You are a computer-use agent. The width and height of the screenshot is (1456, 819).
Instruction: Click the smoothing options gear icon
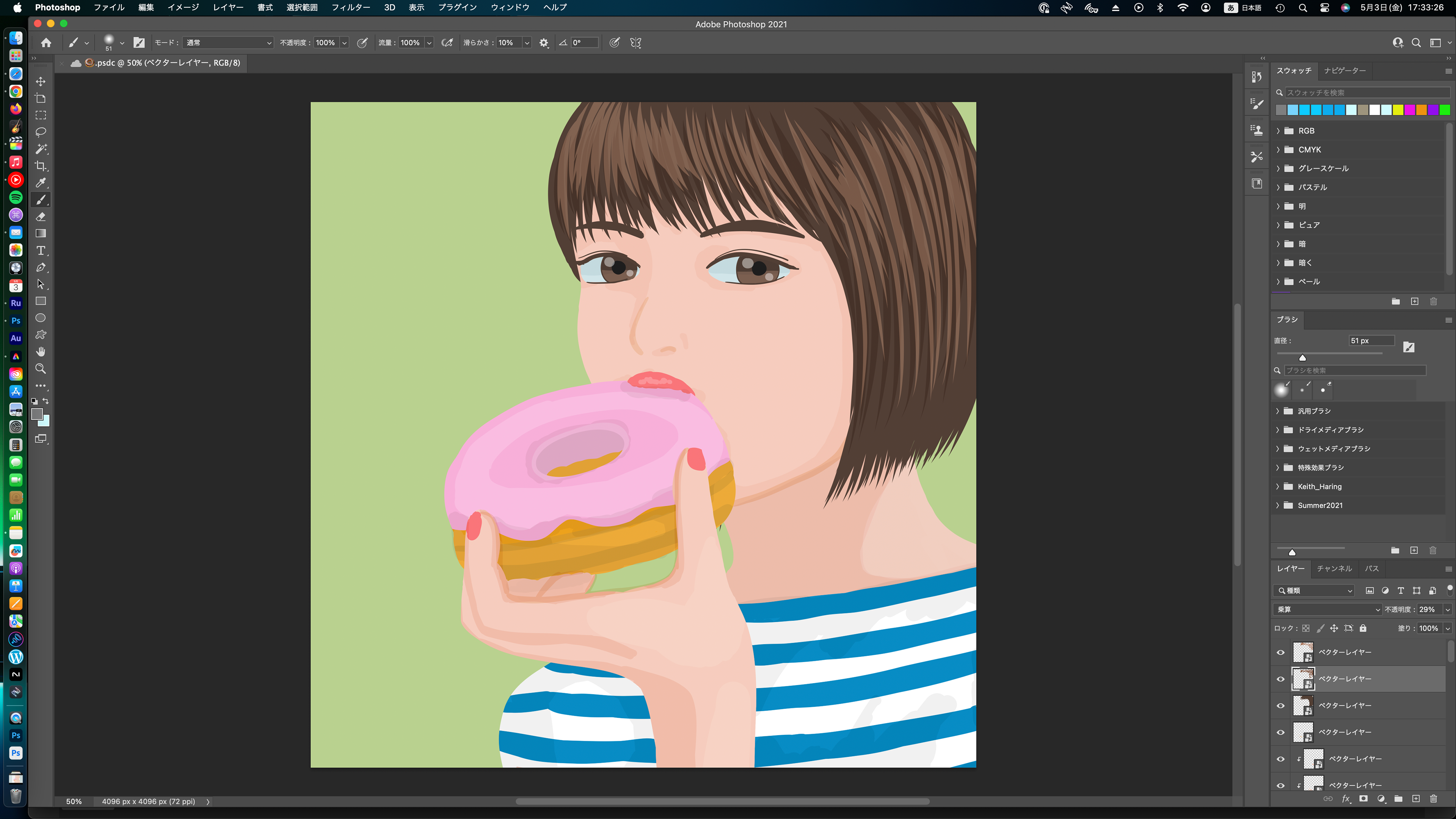544,43
